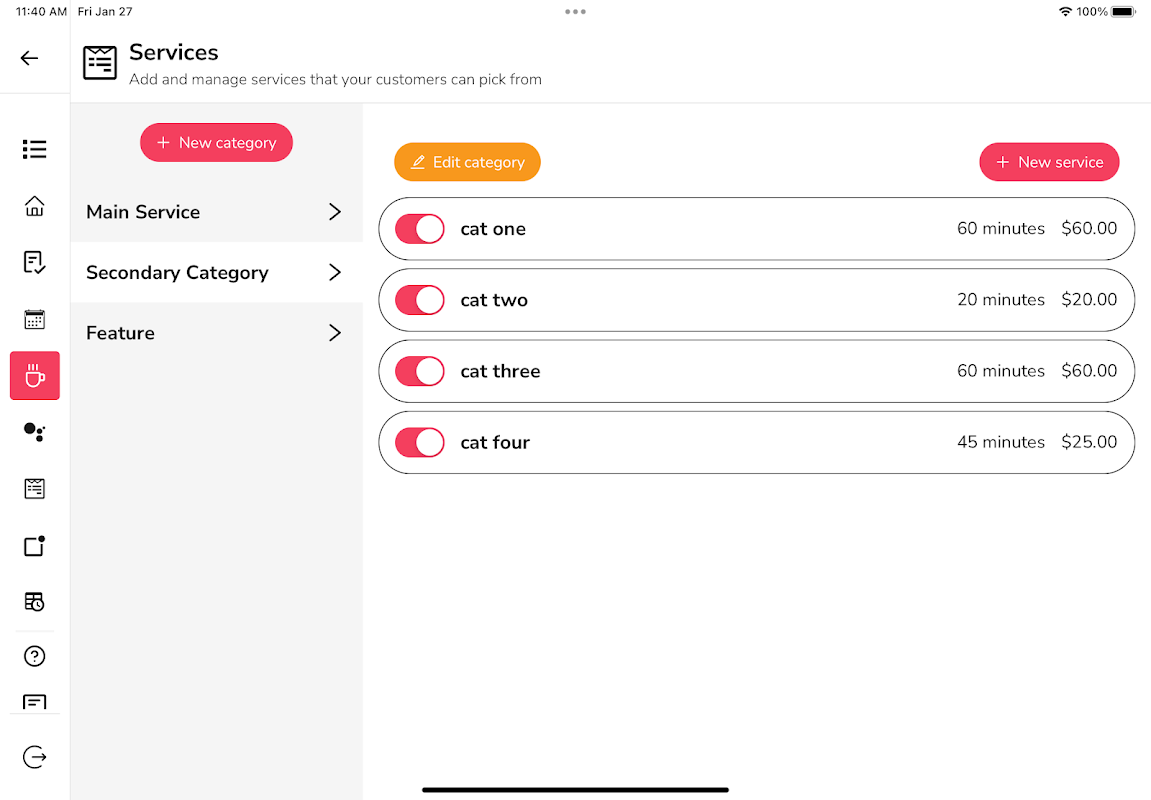Viewport: 1151px width, 800px height.
Task: Add a New service
Action: tap(1049, 162)
